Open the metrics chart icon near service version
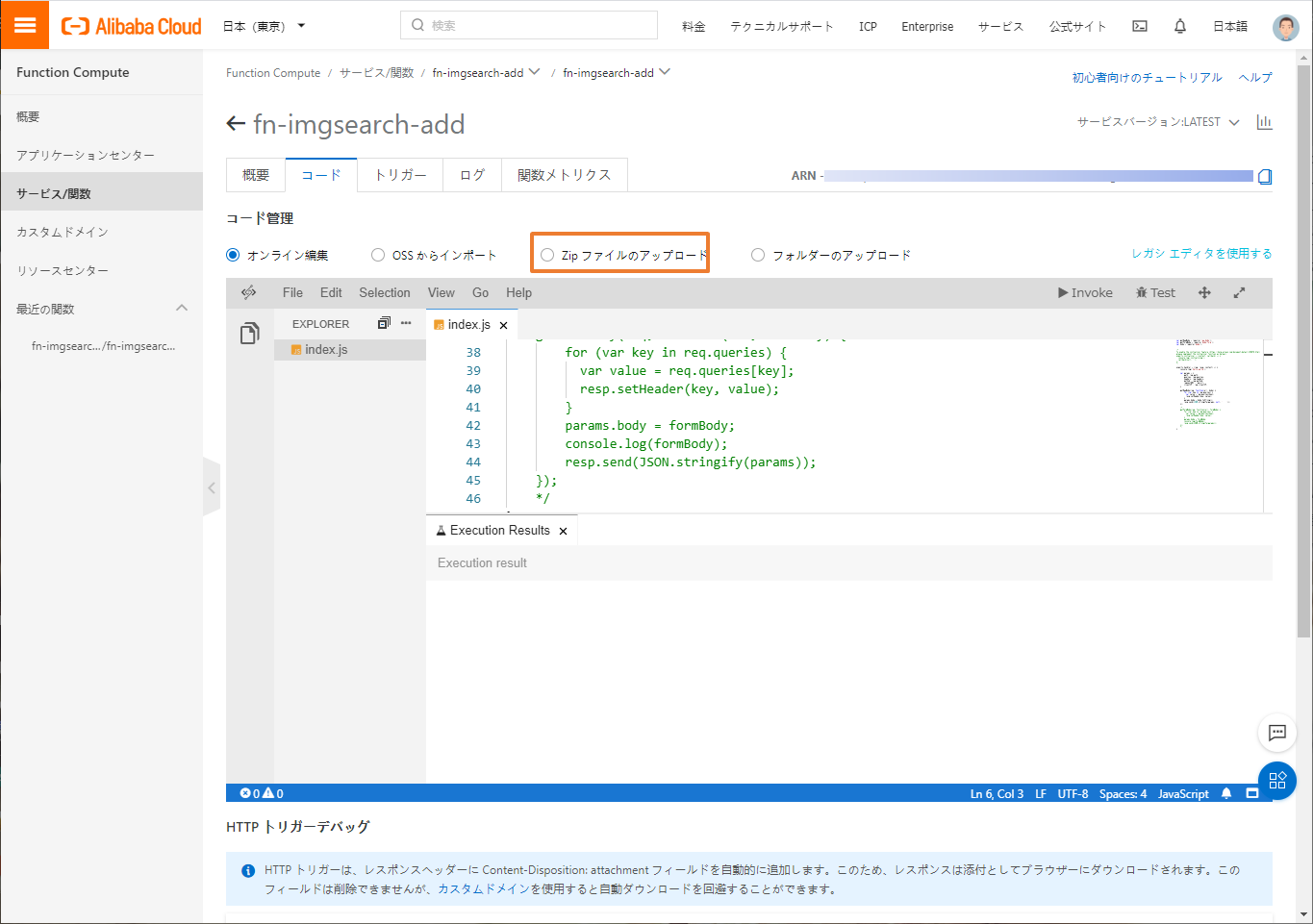Screen dimensions: 1313x924 click(x=1264, y=122)
